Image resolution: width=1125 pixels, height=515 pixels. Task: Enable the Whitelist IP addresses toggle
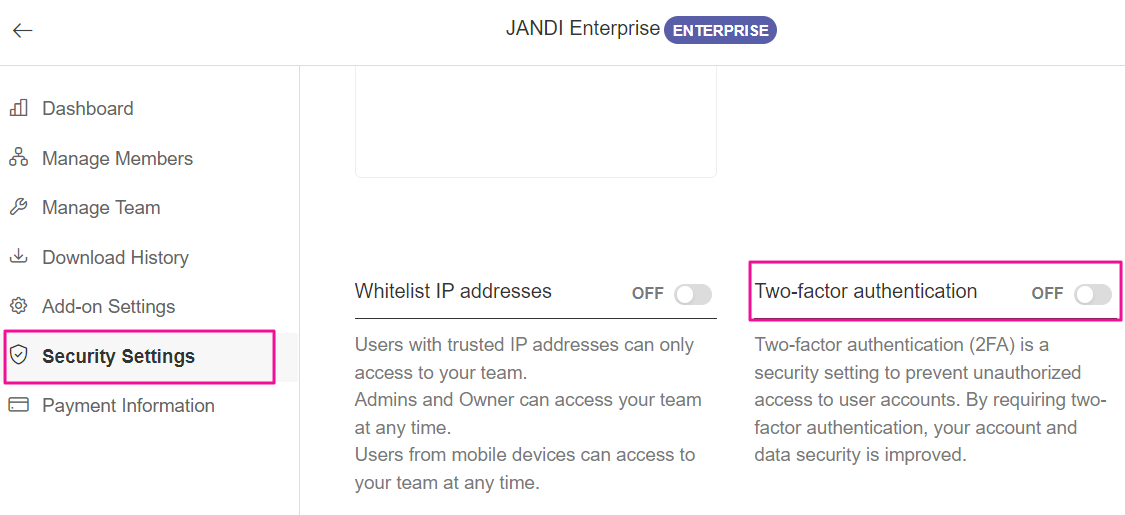click(x=692, y=294)
